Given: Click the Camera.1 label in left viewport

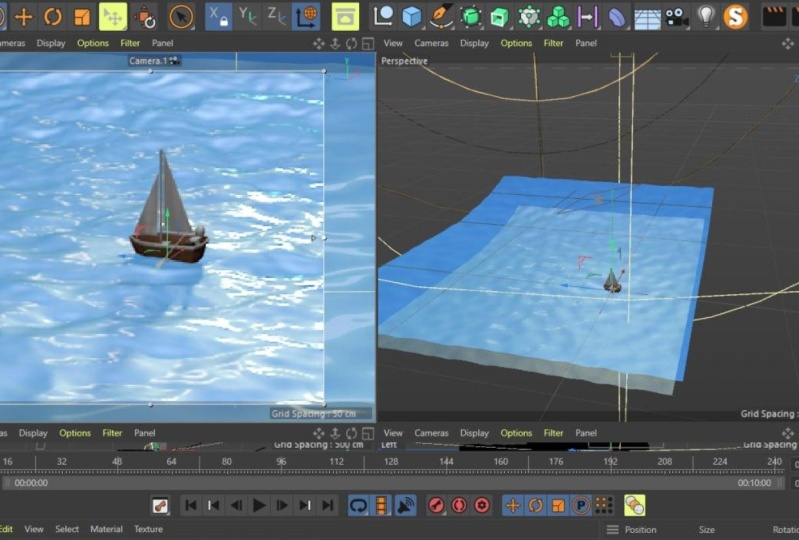Looking at the screenshot, I should [x=148, y=61].
